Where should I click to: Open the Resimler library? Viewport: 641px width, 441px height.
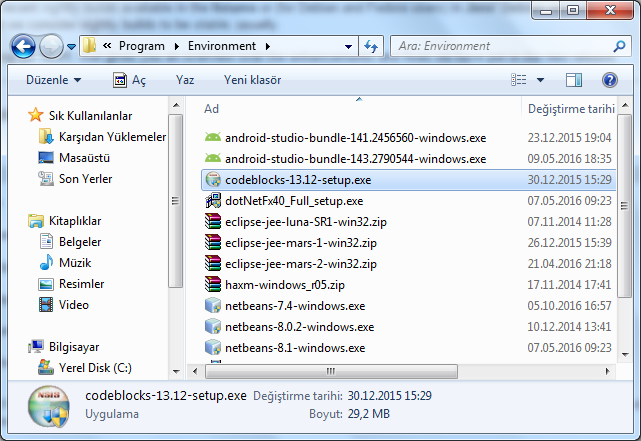(81, 284)
